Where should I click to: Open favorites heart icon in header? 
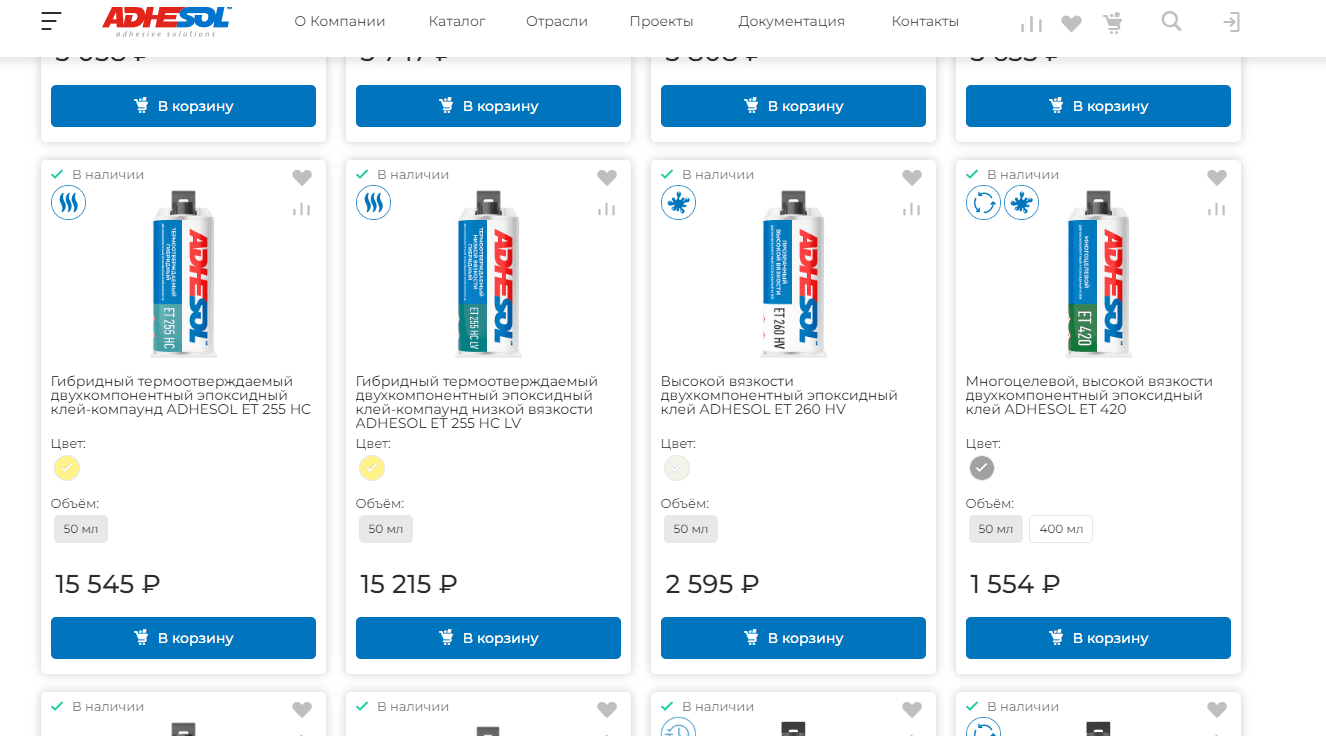1071,23
